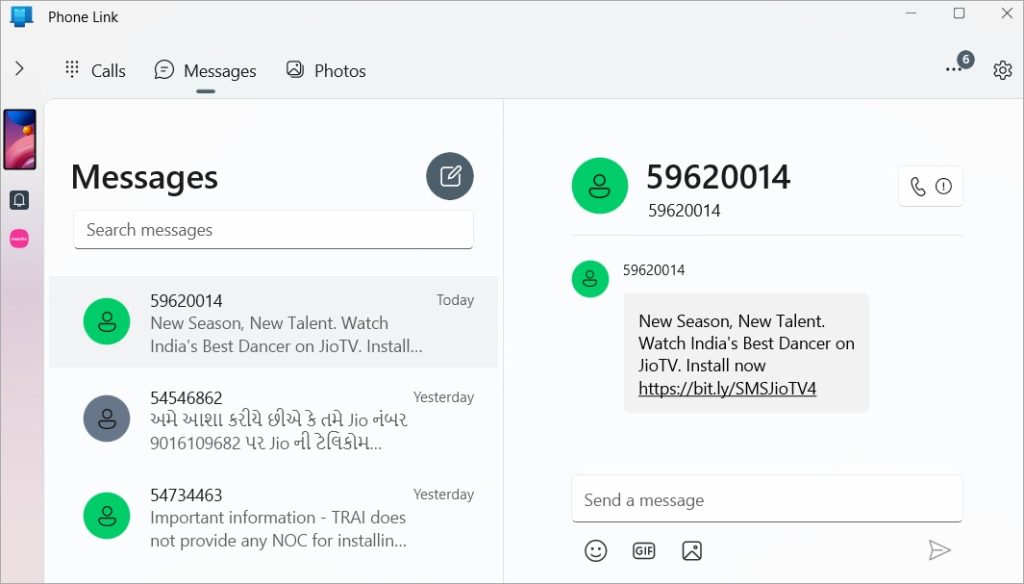Viewport: 1024px width, 584px height.
Task: Compose a new message with pencil icon
Action: click(x=450, y=177)
